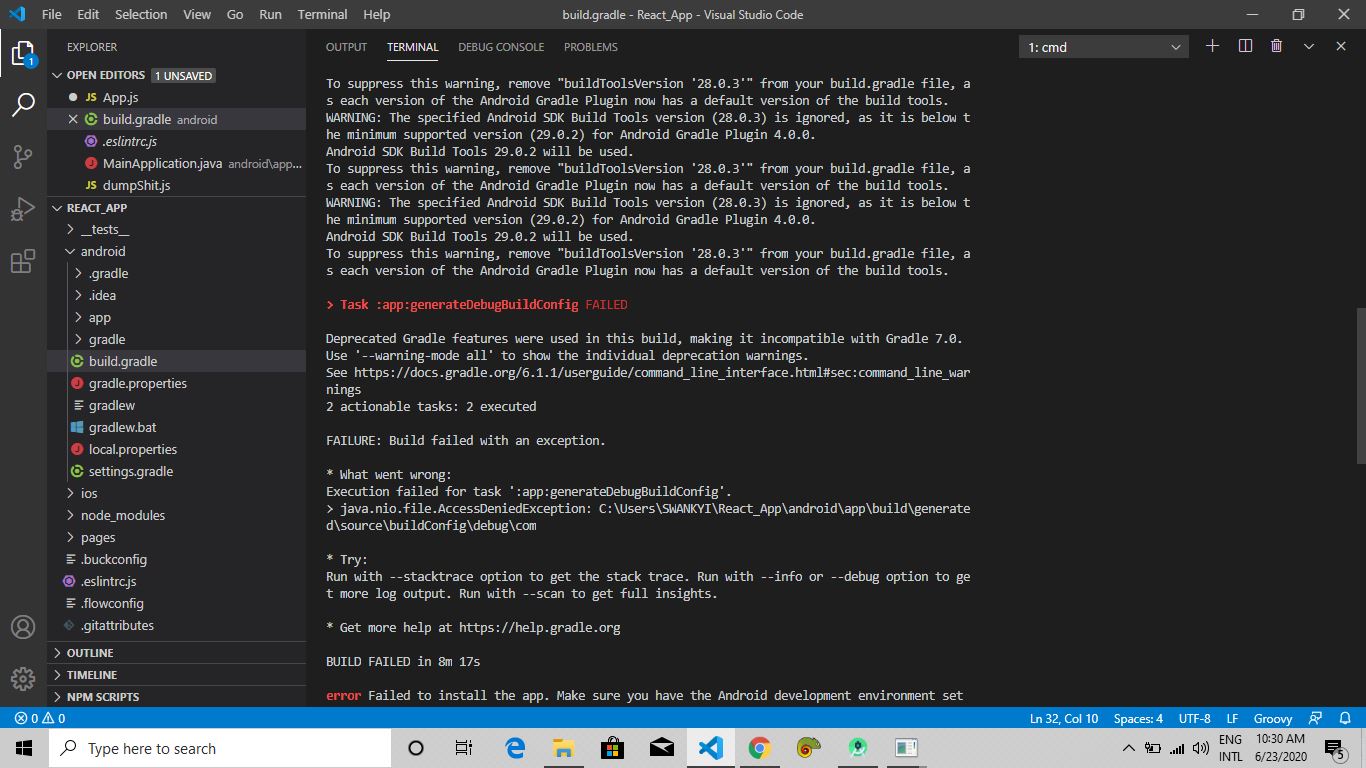This screenshot has height=768, width=1366.
Task: Open Windows Start menu
Action: click(x=24, y=748)
